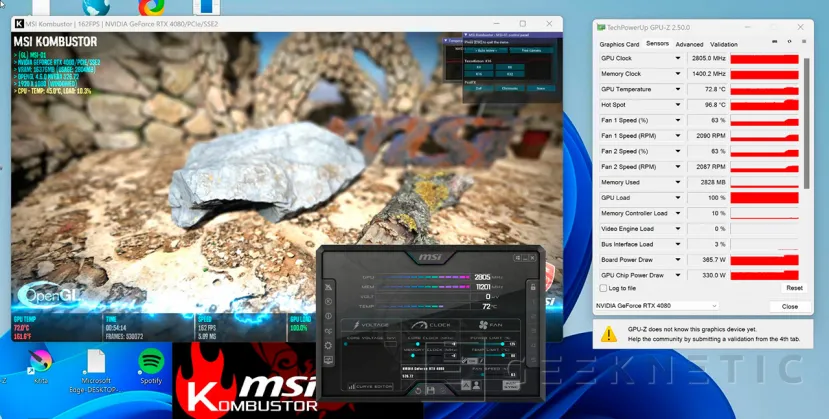Toggle Free camera in Kombustor panel
Image resolution: width=829 pixels, height=419 pixels.
(x=531, y=50)
